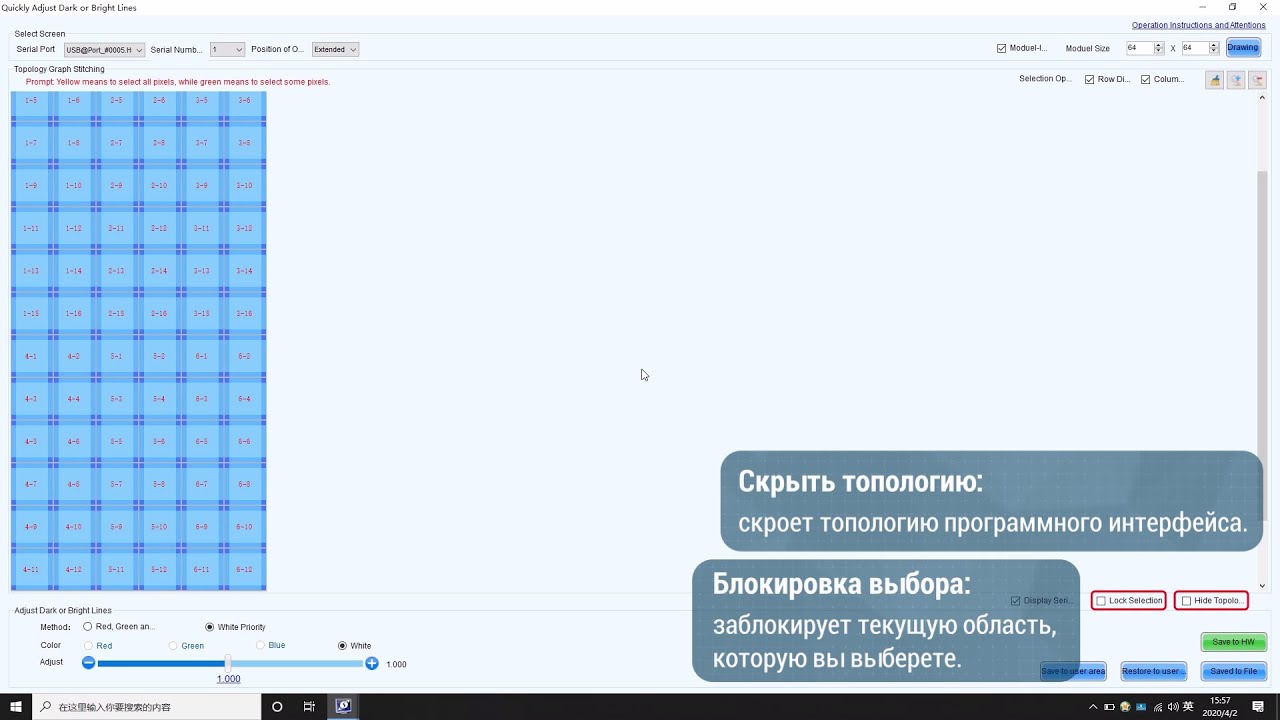This screenshot has width=1280, height=720.
Task: Toggle the Row Di... checkbox
Action: 1089,79
